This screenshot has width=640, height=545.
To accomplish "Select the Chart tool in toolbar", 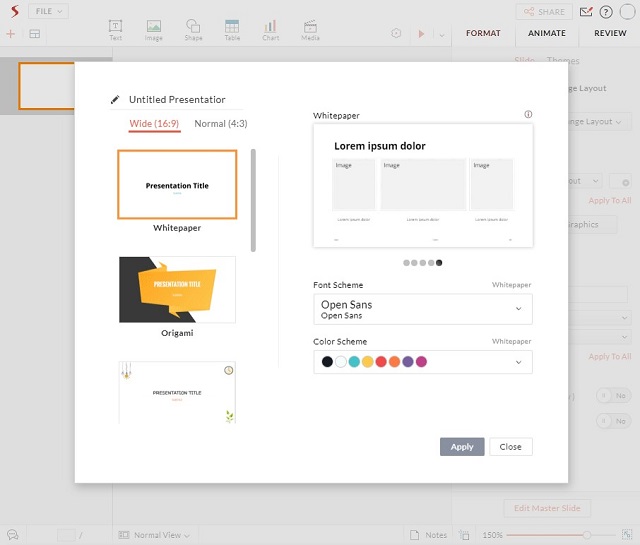I will 270,29.
